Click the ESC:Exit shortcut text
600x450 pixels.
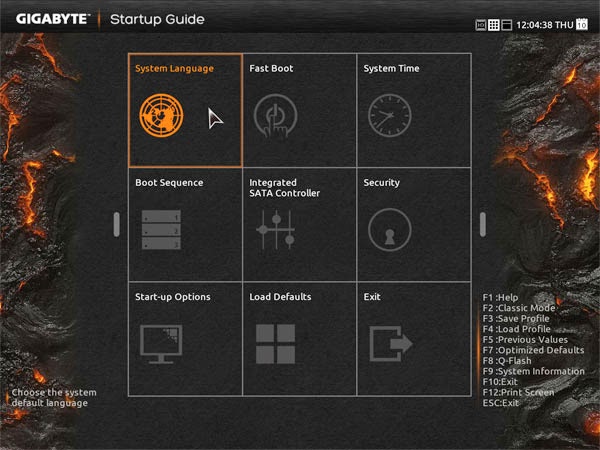pyautogui.click(x=501, y=403)
